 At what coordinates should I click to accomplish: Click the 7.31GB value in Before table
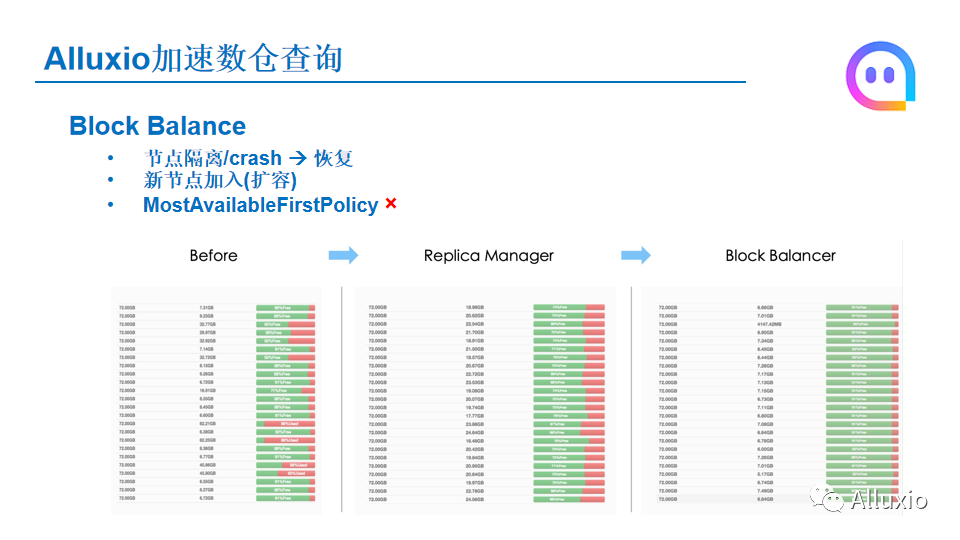pos(206,307)
